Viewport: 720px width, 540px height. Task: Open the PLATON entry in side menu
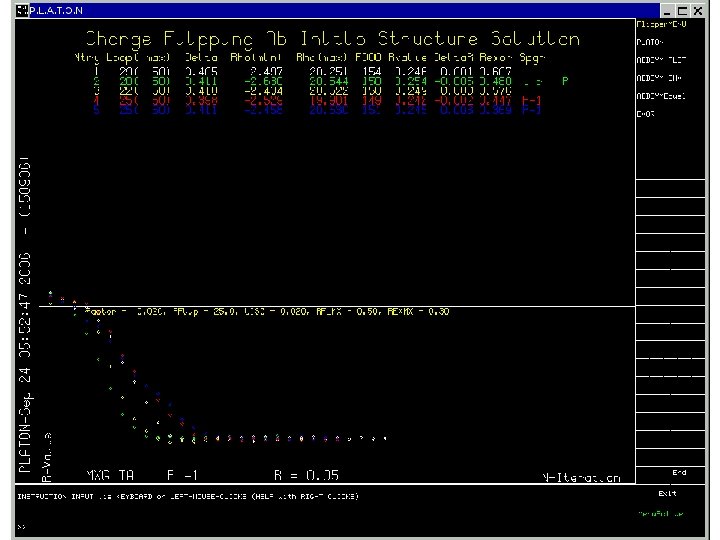(x=650, y=42)
